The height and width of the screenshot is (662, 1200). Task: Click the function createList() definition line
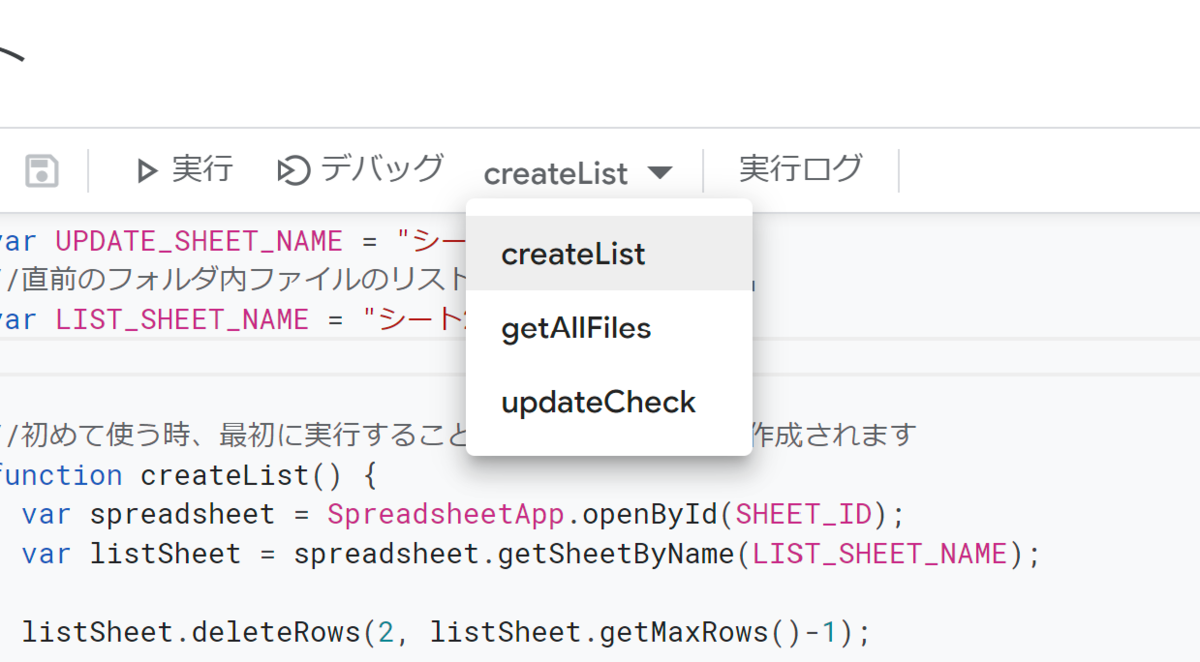point(188,475)
